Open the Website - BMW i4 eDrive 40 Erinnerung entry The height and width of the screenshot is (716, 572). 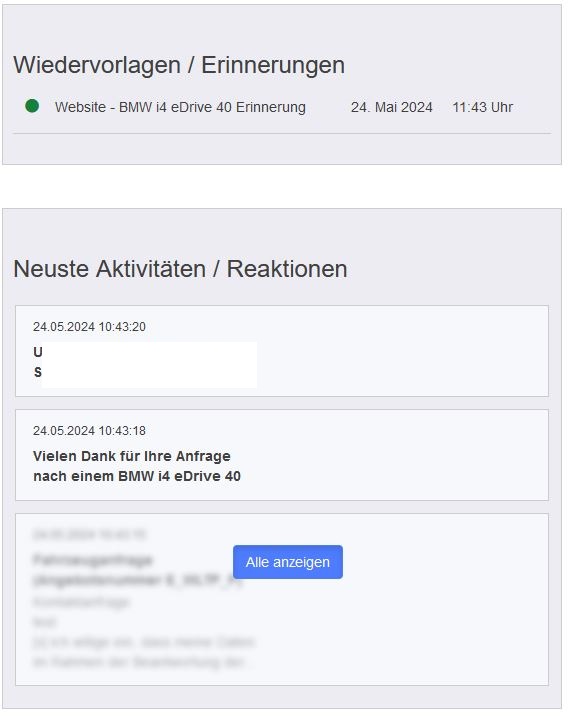point(180,107)
